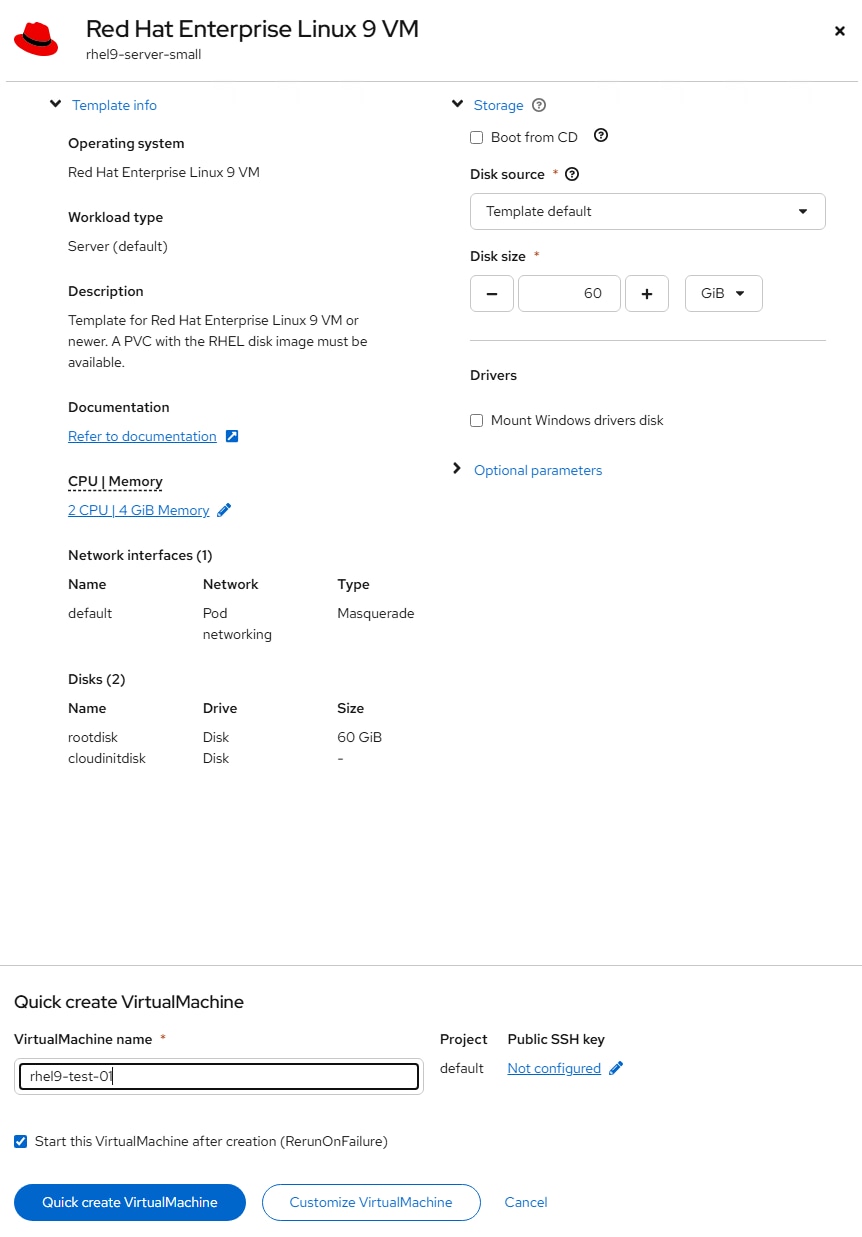
Task: Click the disk size value field
Action: pyautogui.click(x=569, y=294)
